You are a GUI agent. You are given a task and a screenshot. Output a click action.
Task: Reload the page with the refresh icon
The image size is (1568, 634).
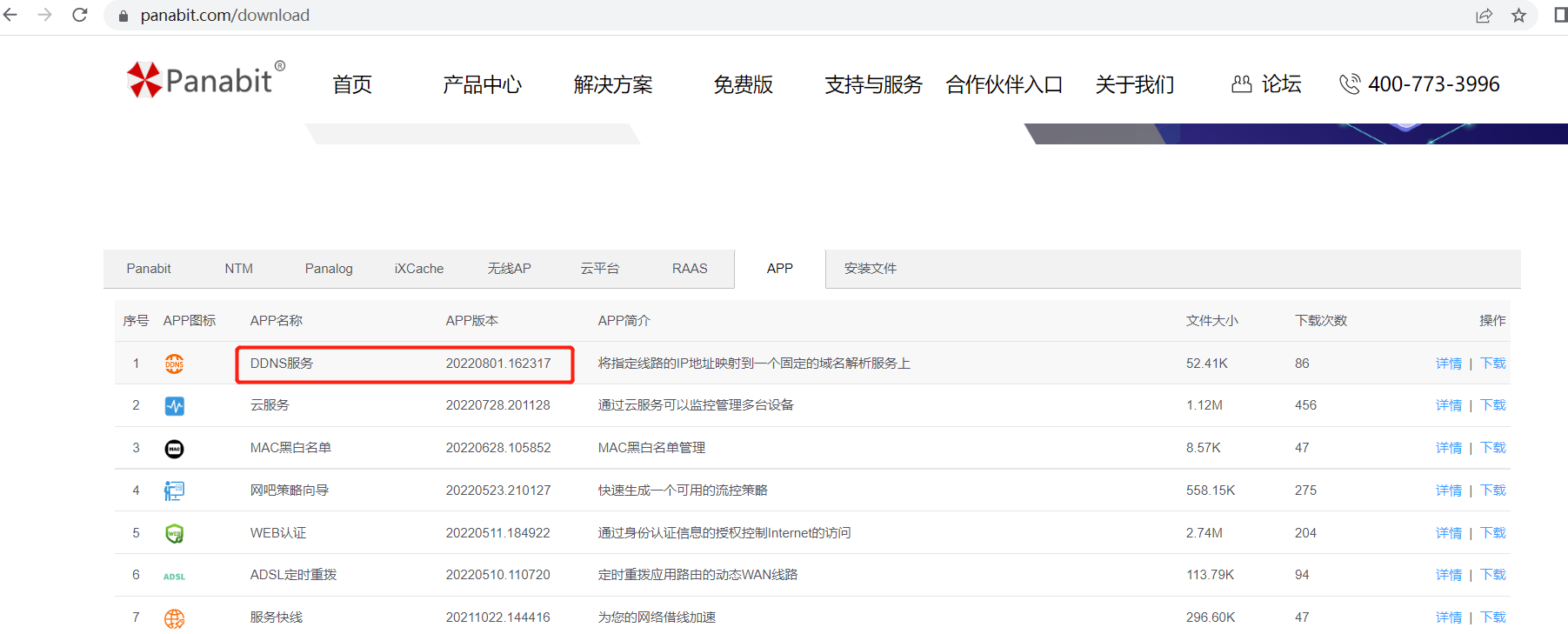(79, 15)
